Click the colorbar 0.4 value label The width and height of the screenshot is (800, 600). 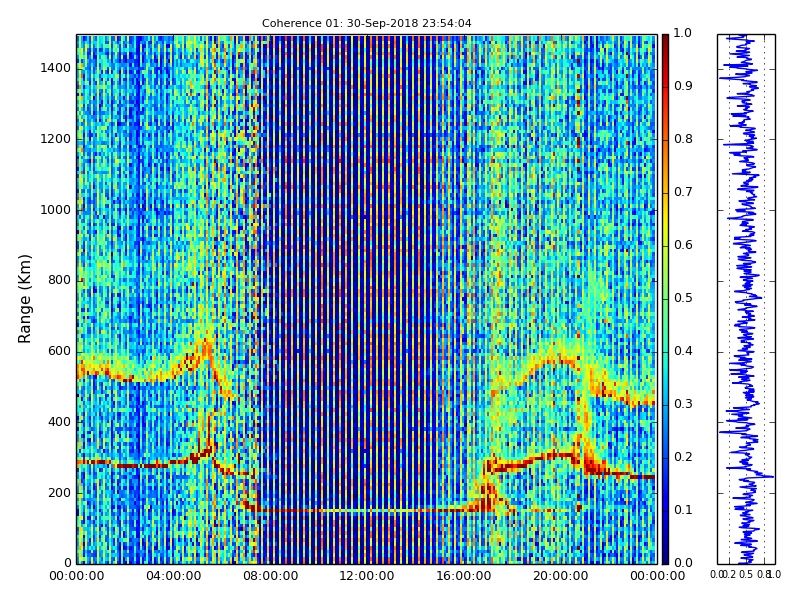[683, 351]
